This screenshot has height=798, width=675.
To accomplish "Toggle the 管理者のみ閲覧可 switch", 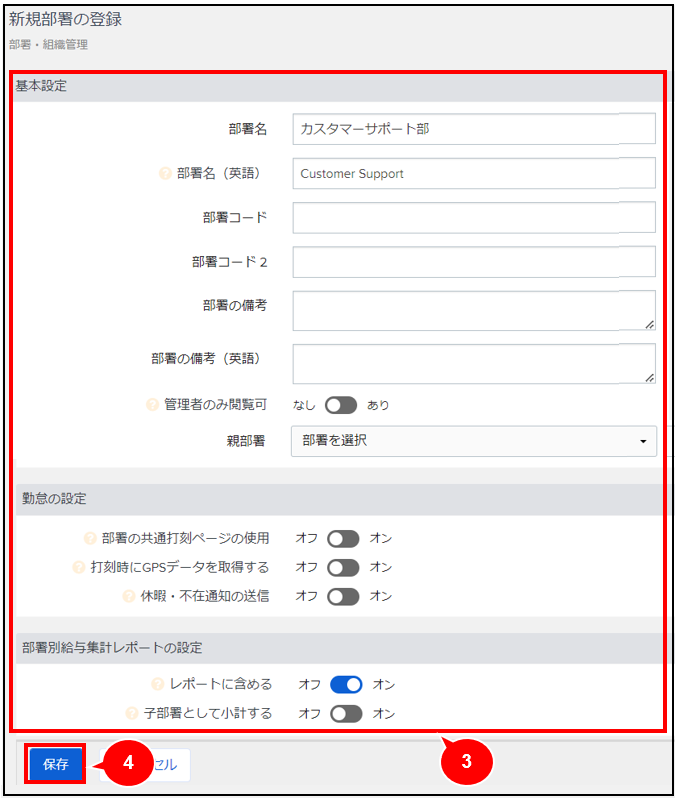I will 341,405.
